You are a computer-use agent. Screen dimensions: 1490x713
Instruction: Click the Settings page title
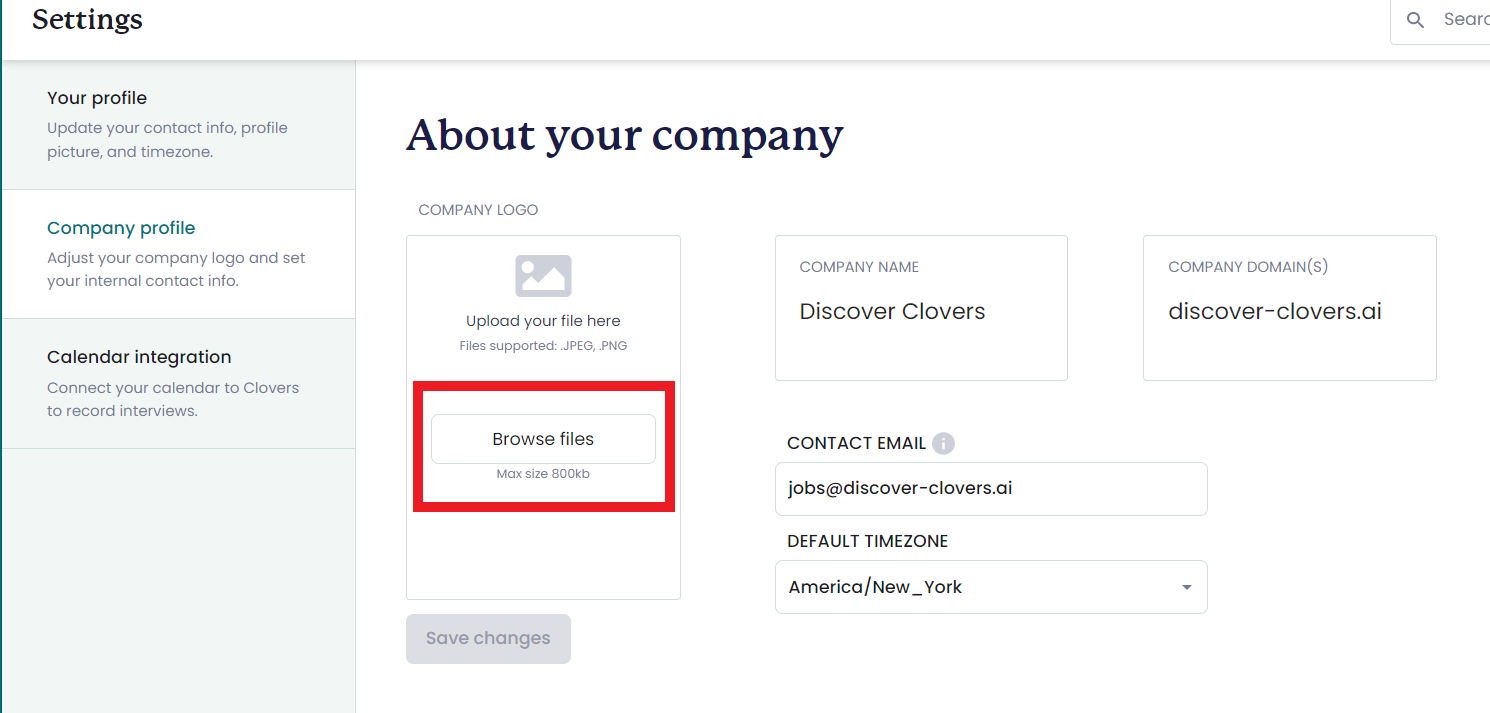pyautogui.click(x=87, y=19)
